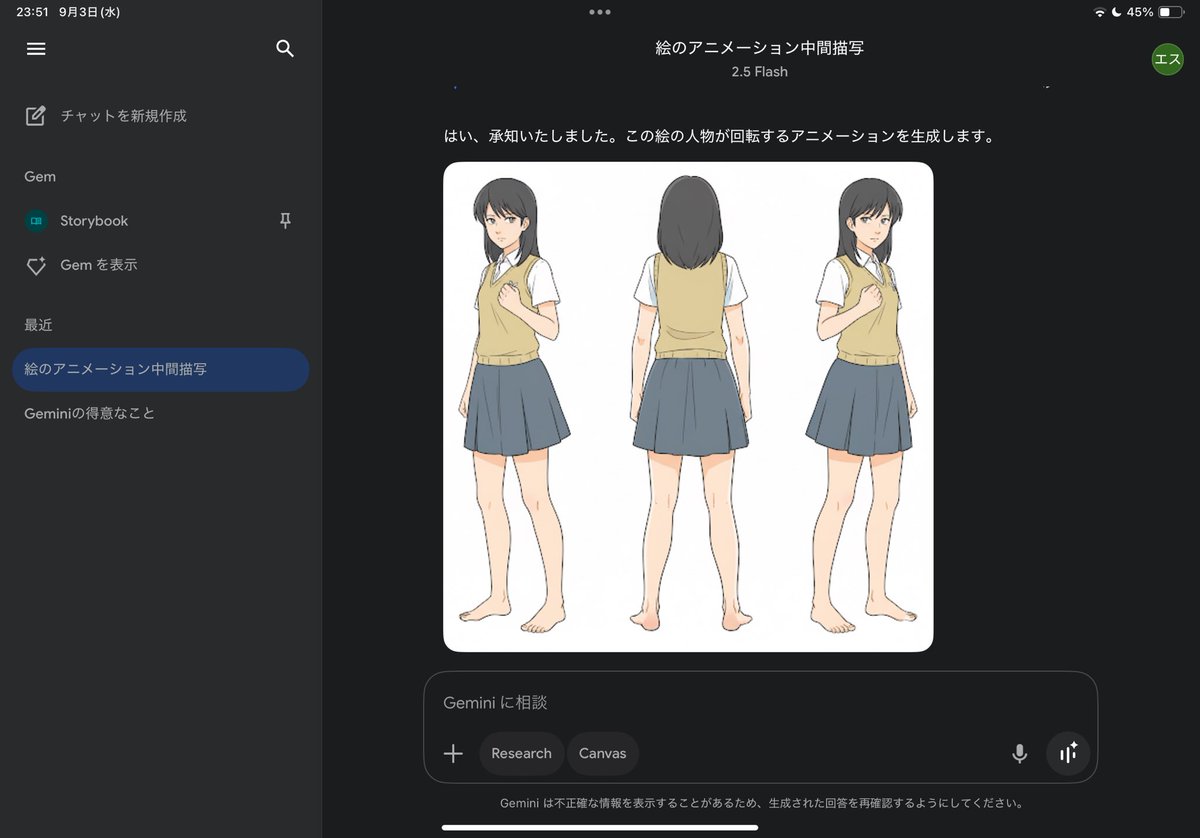Tap the battery status icon
This screenshot has width=1200, height=838.
[x=1171, y=12]
